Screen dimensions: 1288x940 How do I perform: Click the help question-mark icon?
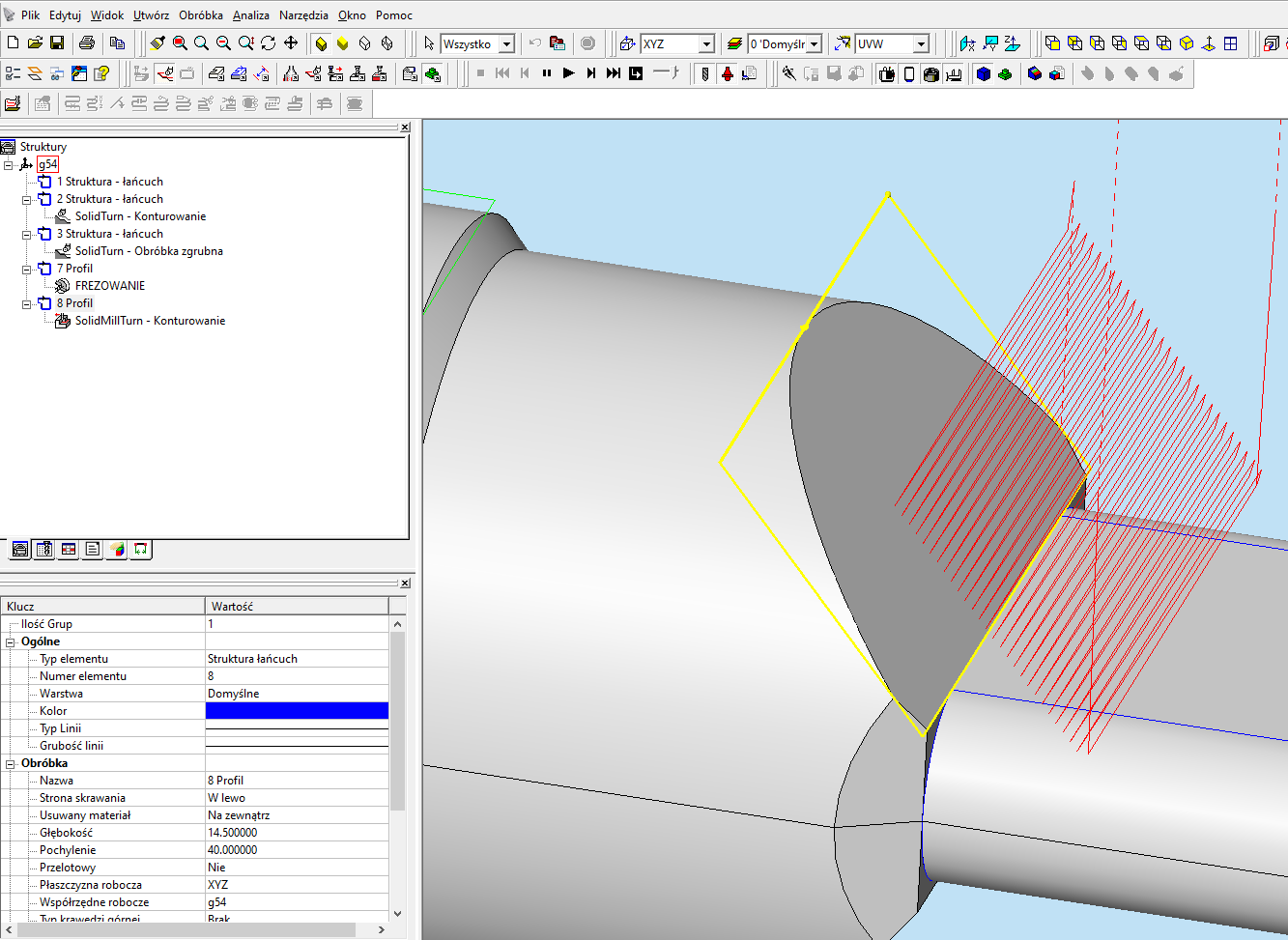(101, 73)
